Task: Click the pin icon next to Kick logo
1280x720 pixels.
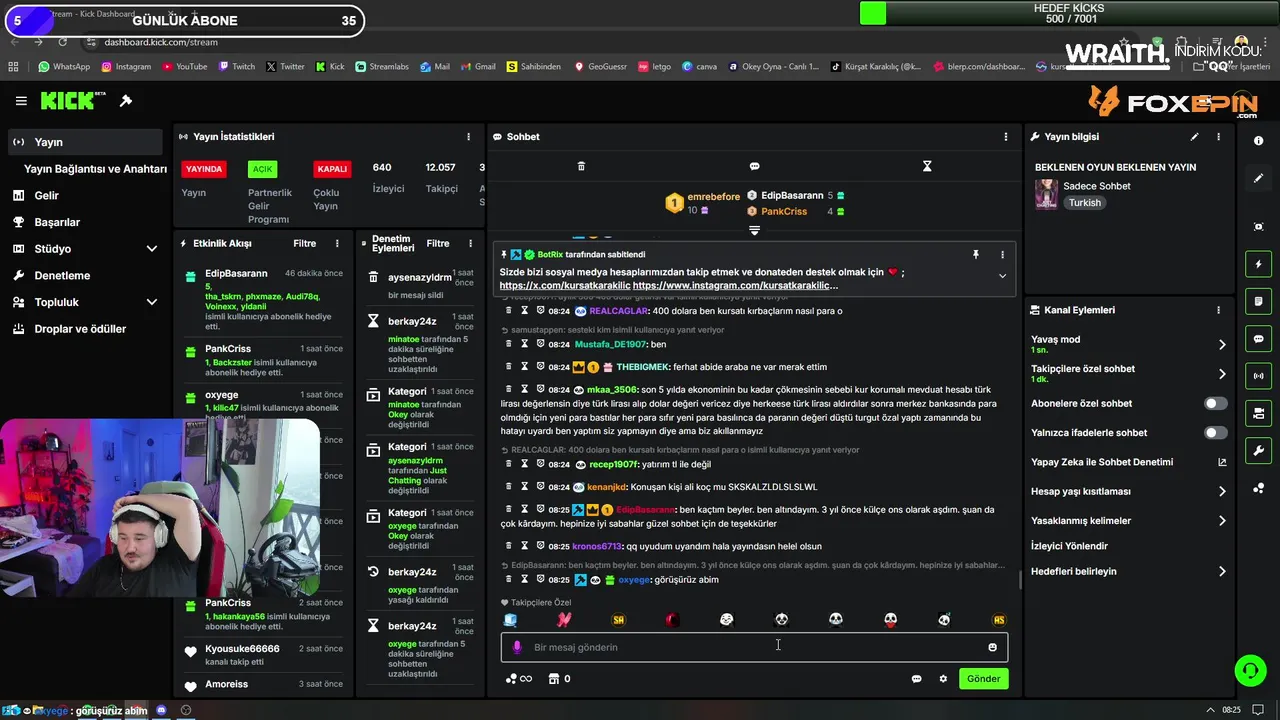Action: [126, 101]
